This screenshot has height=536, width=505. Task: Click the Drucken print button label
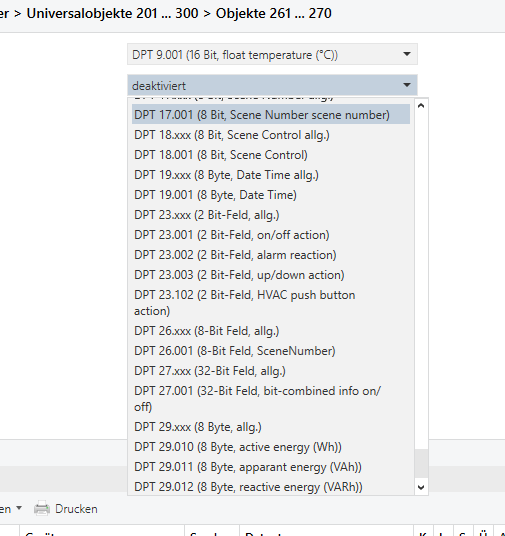[x=76, y=509]
